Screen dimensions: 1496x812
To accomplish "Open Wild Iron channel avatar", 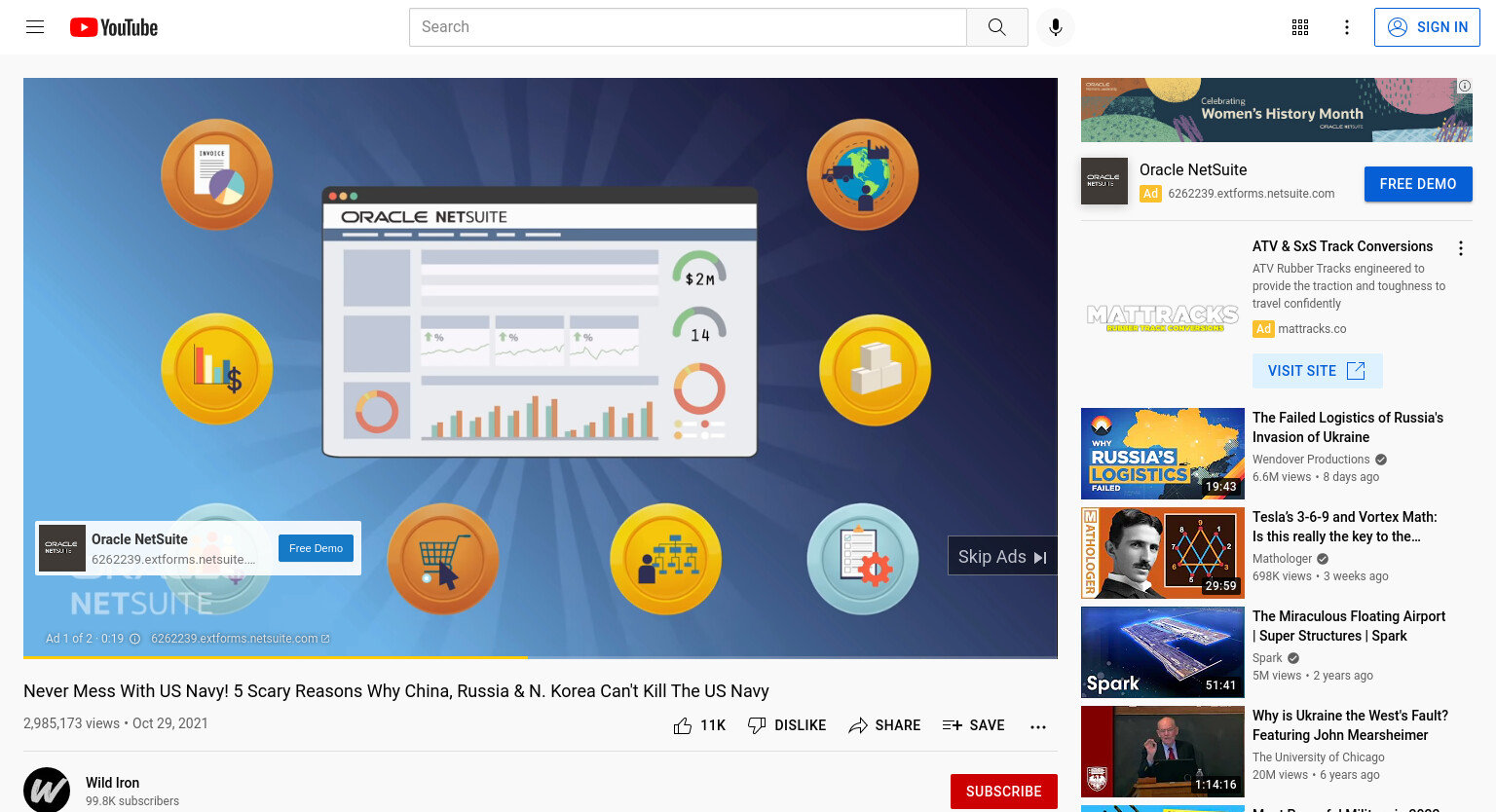I will [47, 791].
